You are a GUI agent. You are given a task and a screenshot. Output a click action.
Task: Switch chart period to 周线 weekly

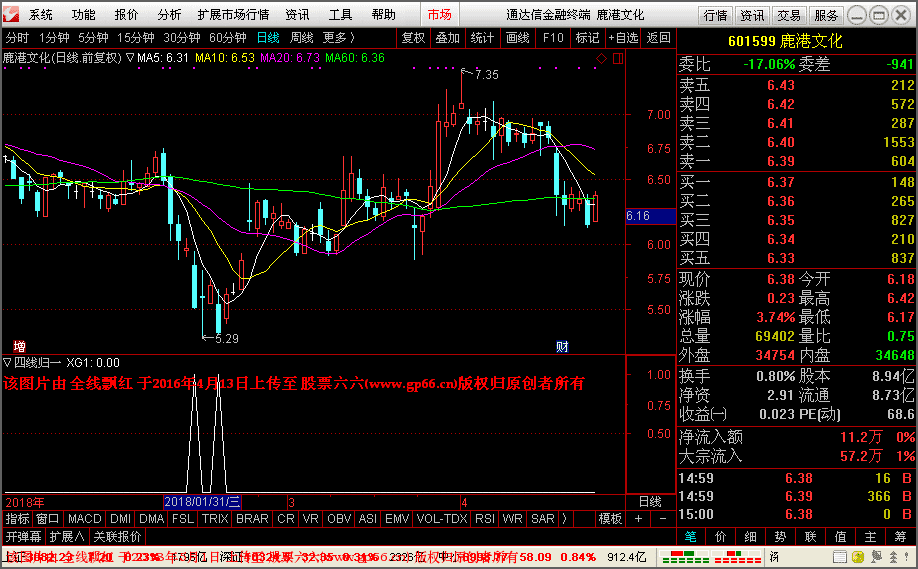pyautogui.click(x=301, y=38)
